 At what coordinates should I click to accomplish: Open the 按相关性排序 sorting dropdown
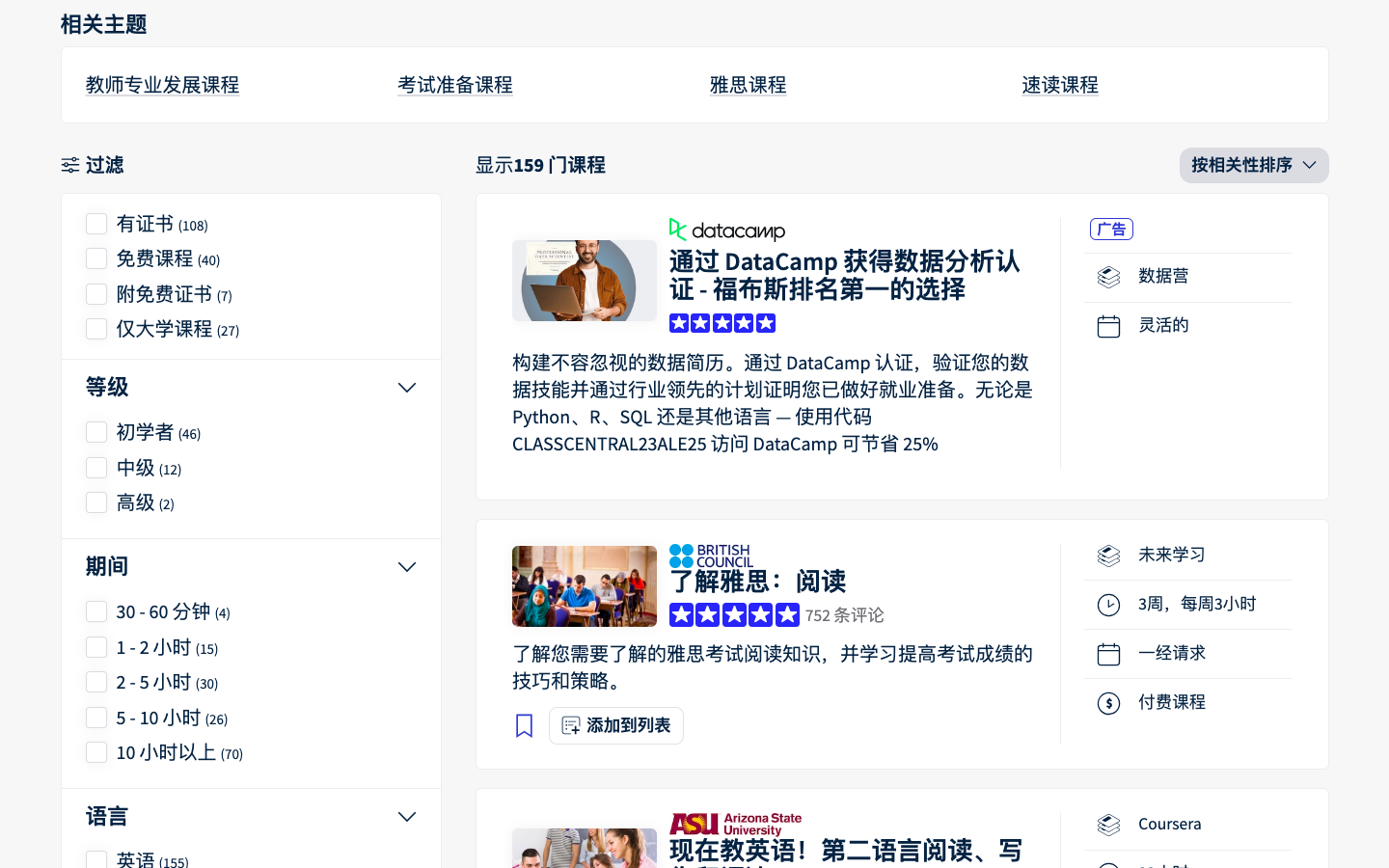1254,165
